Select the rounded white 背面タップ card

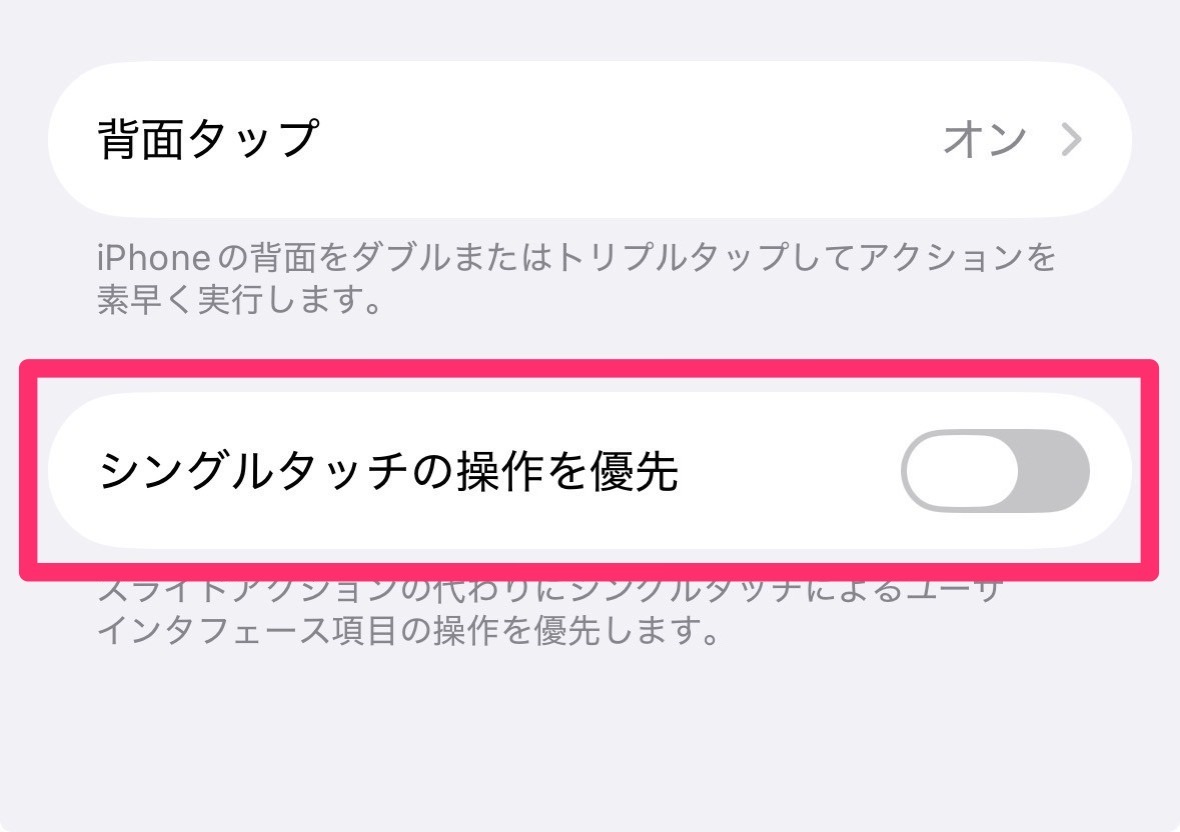[x=590, y=140]
